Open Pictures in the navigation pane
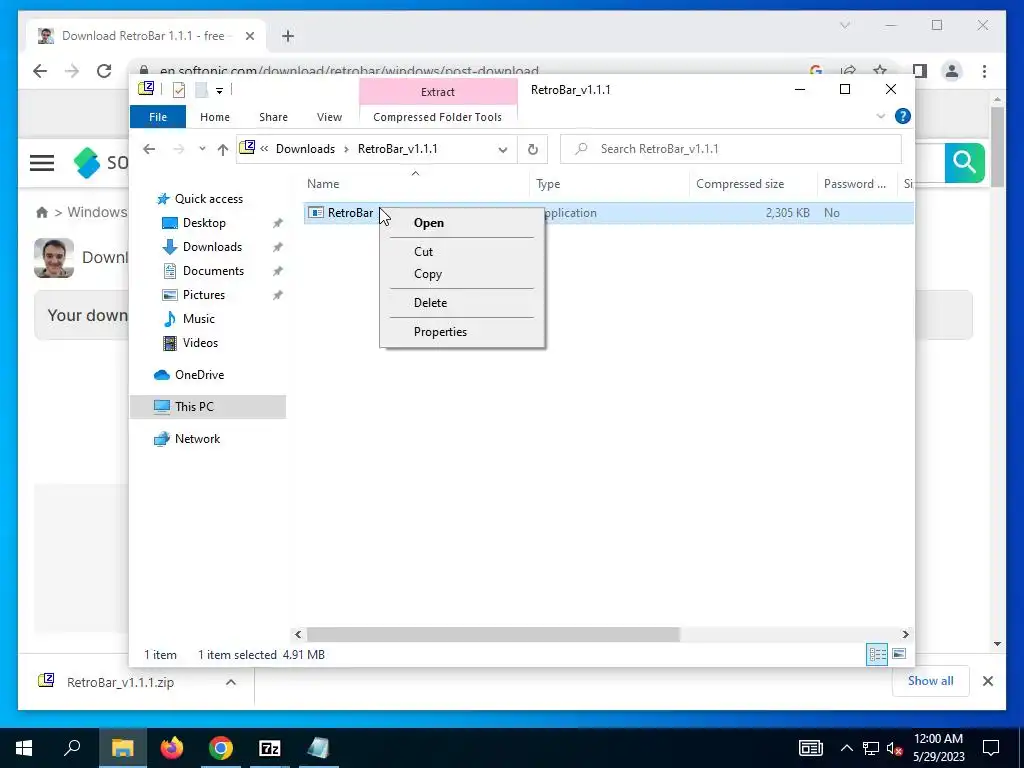 click(x=204, y=295)
